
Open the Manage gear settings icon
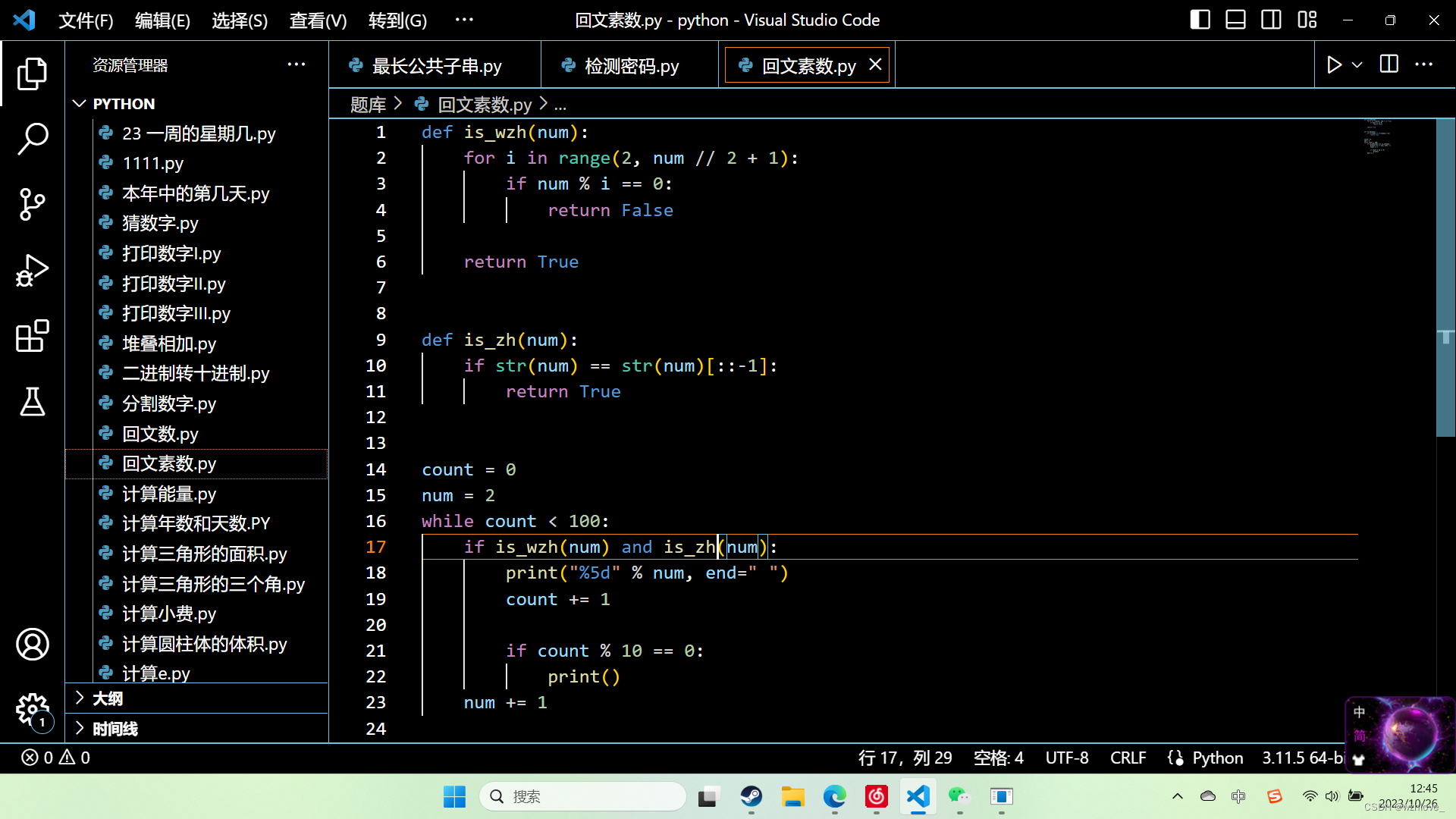coord(32,711)
